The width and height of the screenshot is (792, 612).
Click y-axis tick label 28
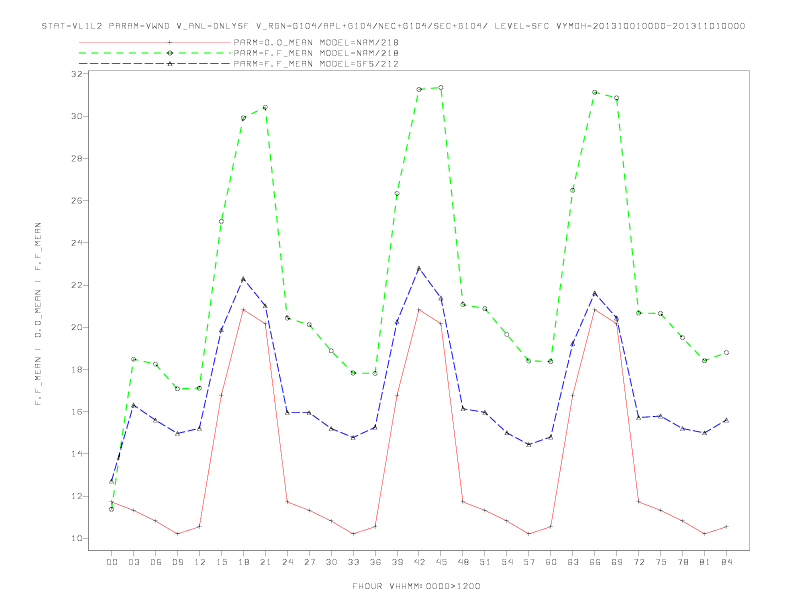[x=77, y=158]
